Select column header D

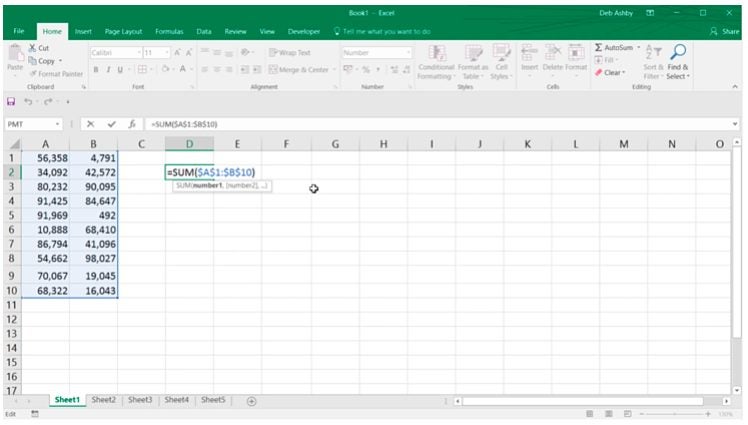(189, 144)
